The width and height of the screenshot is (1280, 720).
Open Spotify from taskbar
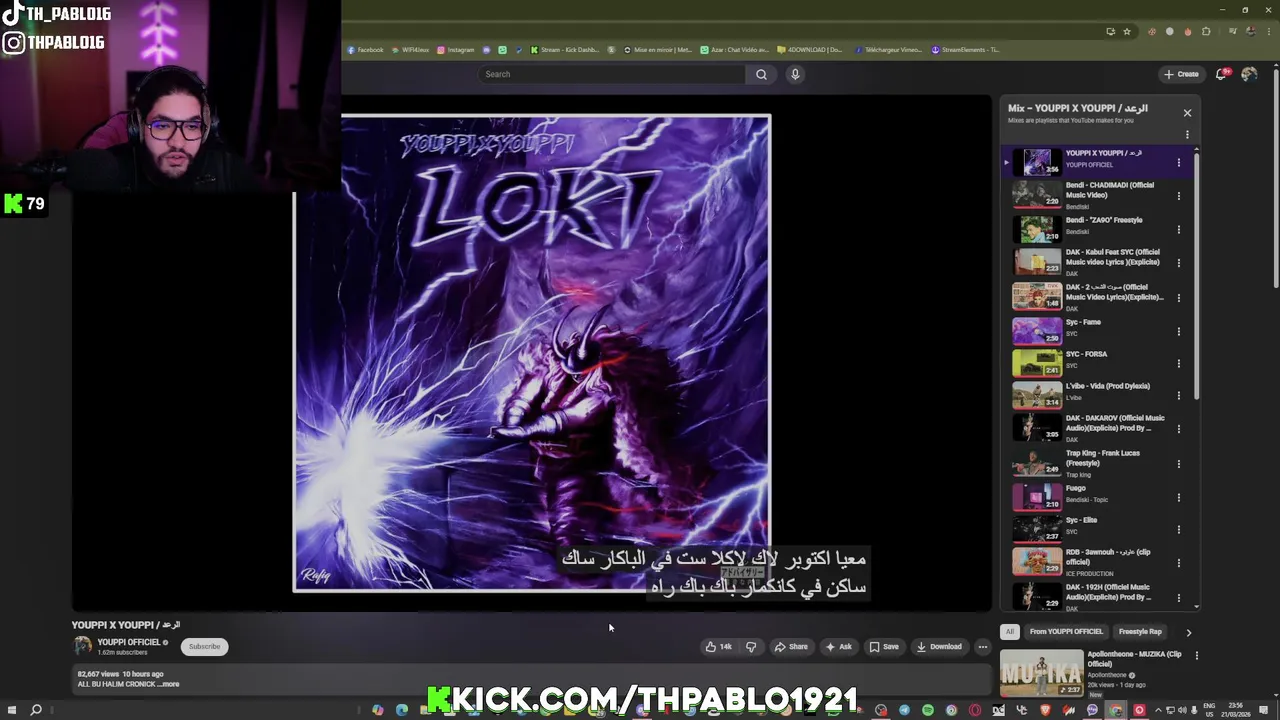pos(928,710)
